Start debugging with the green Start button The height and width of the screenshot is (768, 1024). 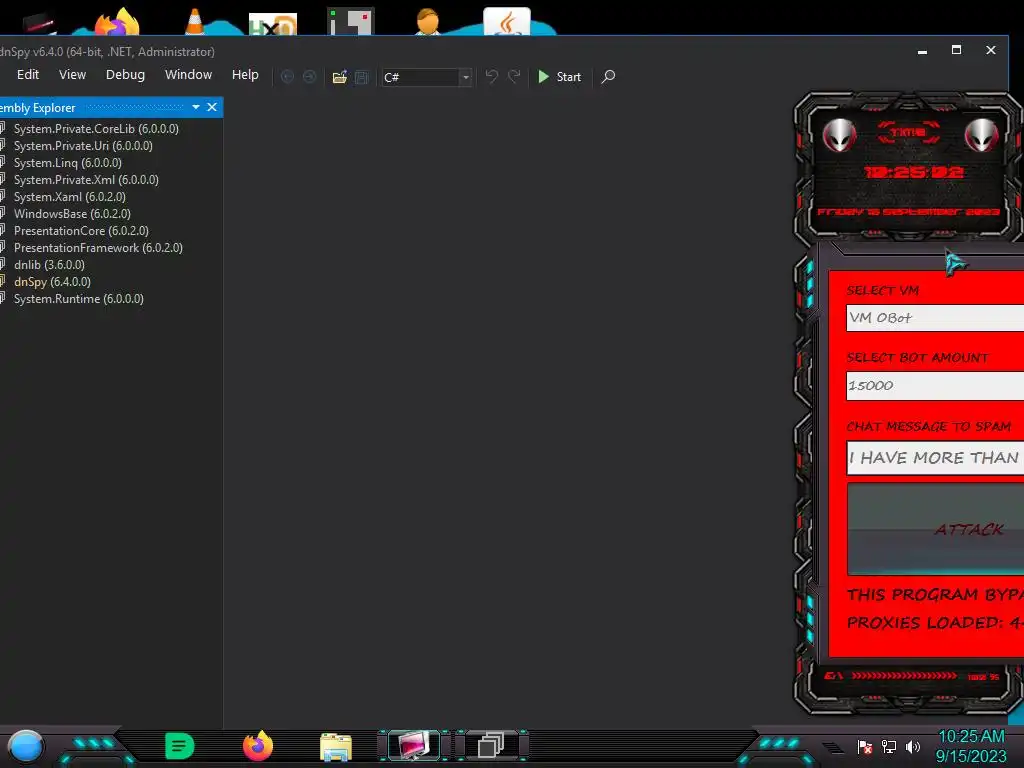coord(560,77)
